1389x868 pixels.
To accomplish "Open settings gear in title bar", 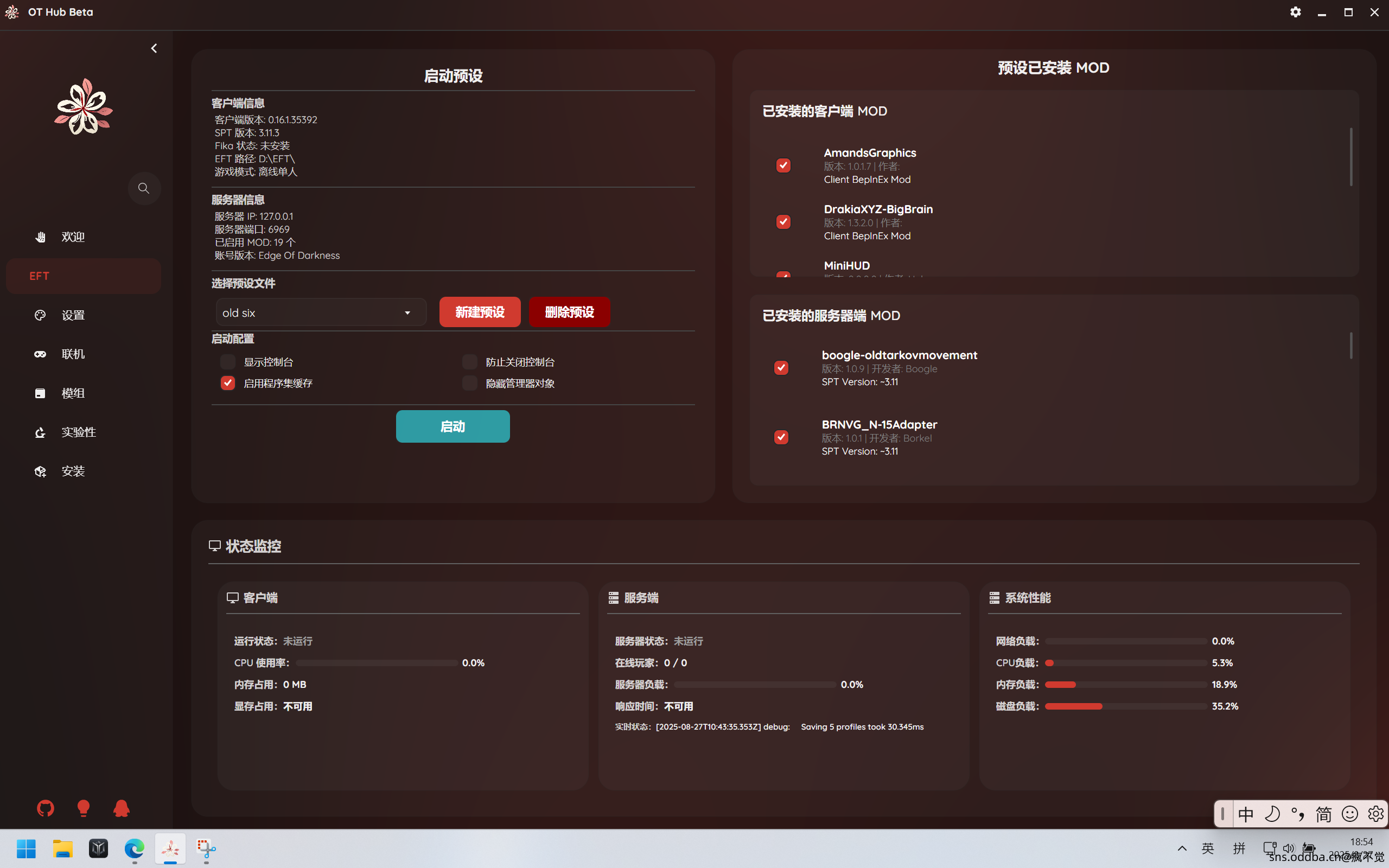I will point(1296,12).
